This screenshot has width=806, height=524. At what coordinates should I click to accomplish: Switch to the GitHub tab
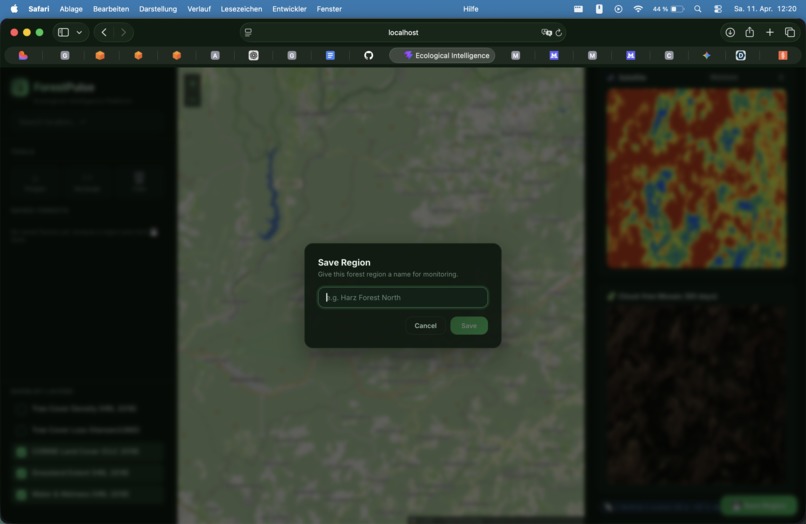click(369, 55)
